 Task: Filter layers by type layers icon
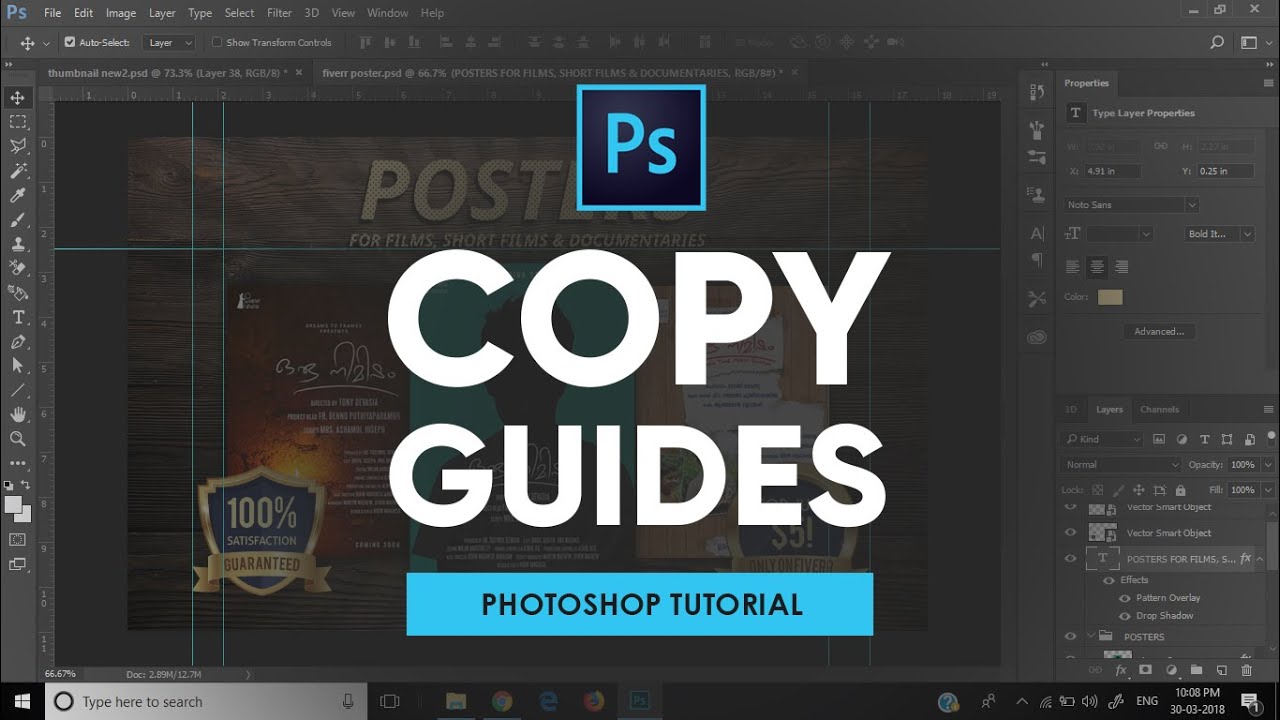1204,439
